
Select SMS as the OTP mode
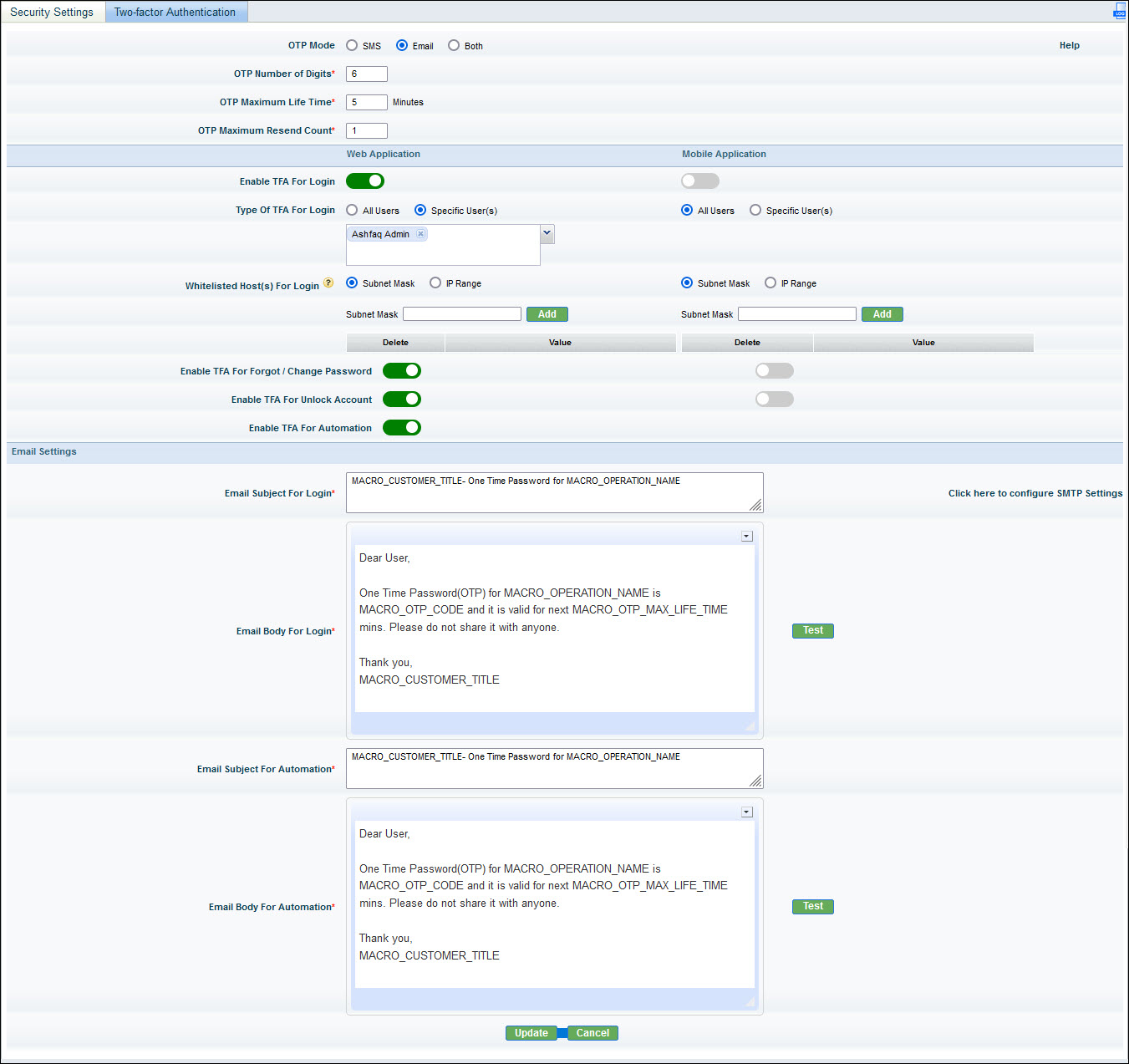click(x=352, y=46)
